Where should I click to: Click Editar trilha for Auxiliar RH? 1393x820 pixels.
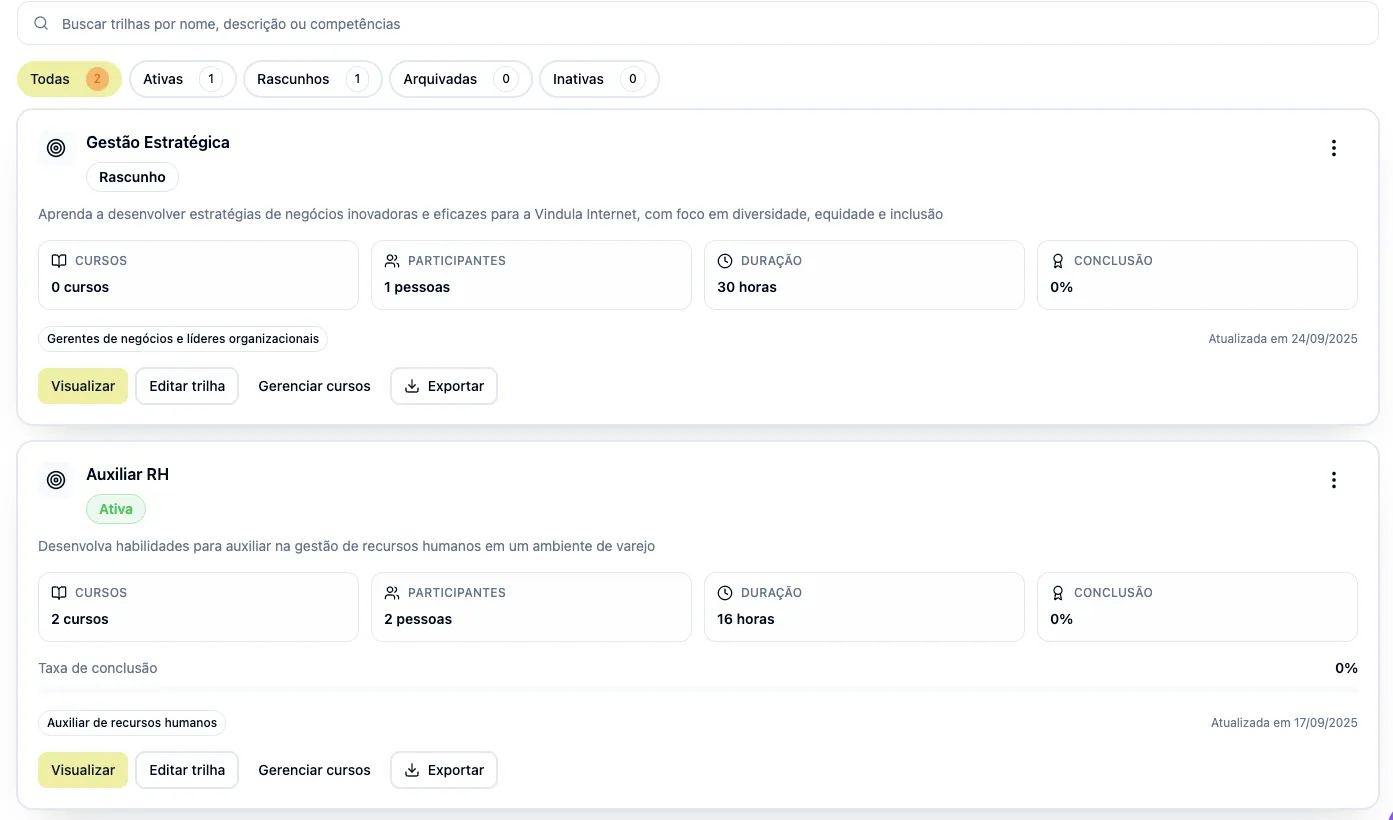point(187,770)
